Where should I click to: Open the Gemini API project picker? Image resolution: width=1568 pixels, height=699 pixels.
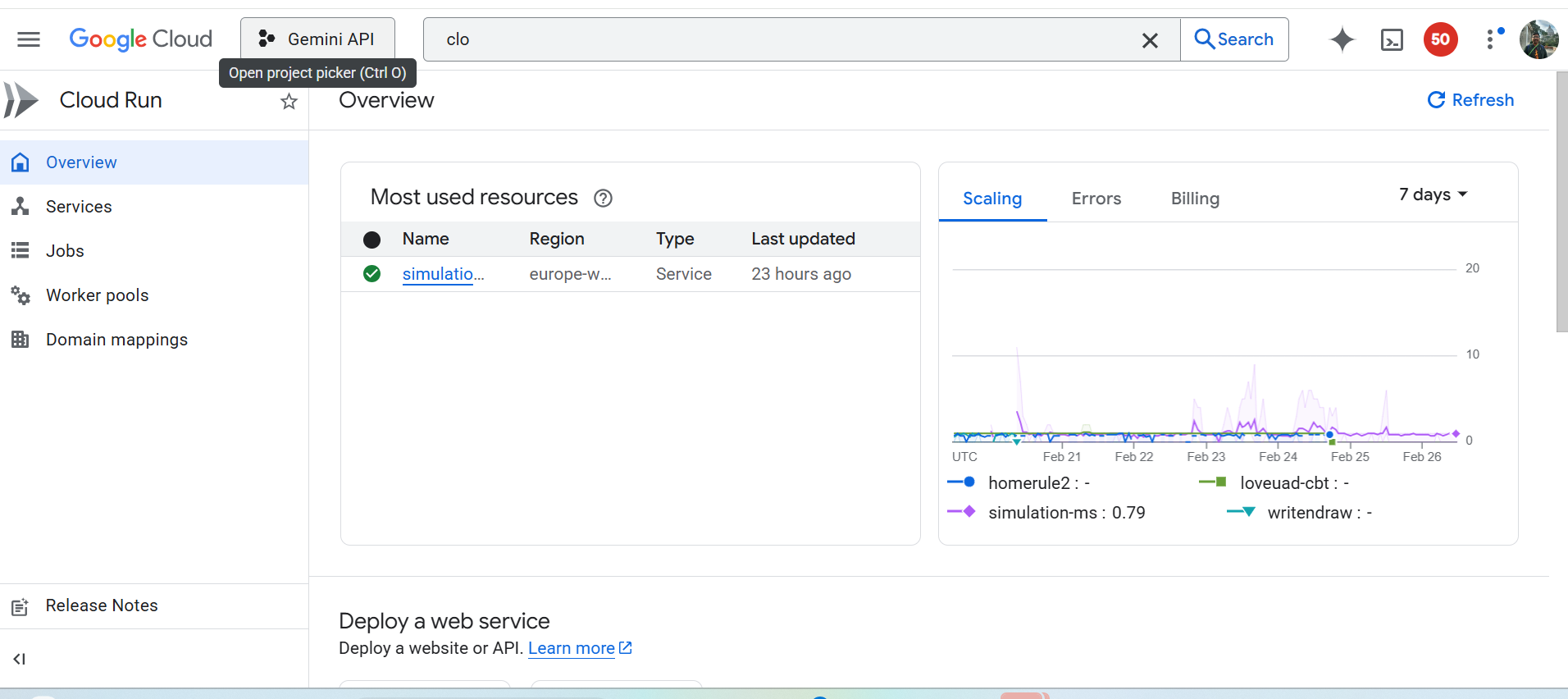[317, 39]
